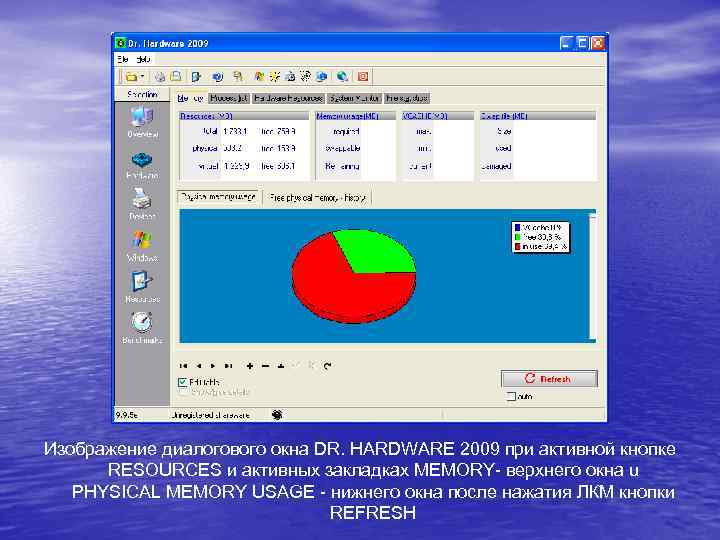This screenshot has height=540, width=720.
Task: Select the Resources sidebar icon
Action: point(142,281)
